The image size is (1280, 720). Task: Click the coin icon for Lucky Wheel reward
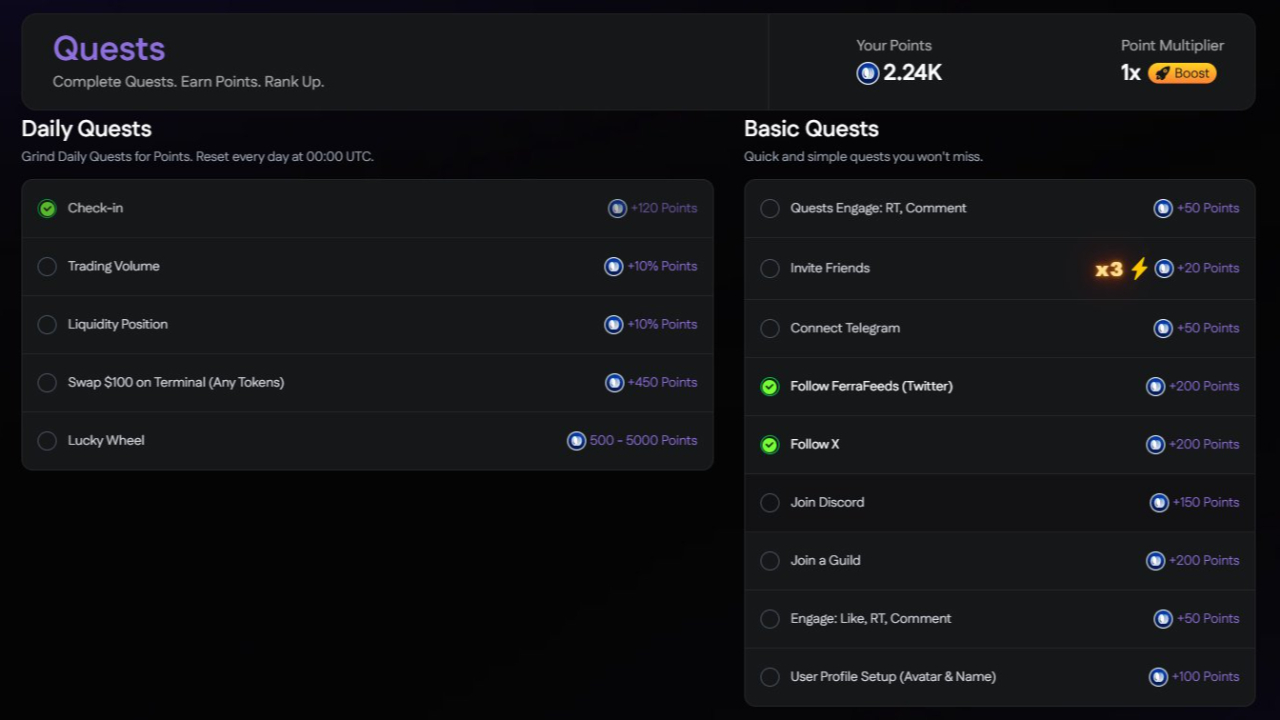click(x=576, y=440)
